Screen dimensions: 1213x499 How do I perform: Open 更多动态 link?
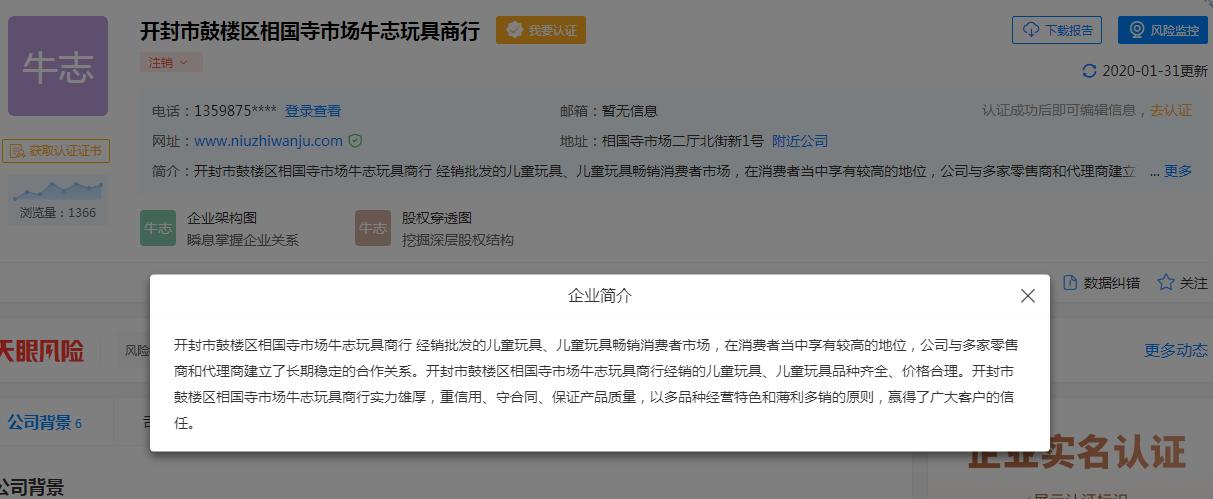(x=1176, y=350)
